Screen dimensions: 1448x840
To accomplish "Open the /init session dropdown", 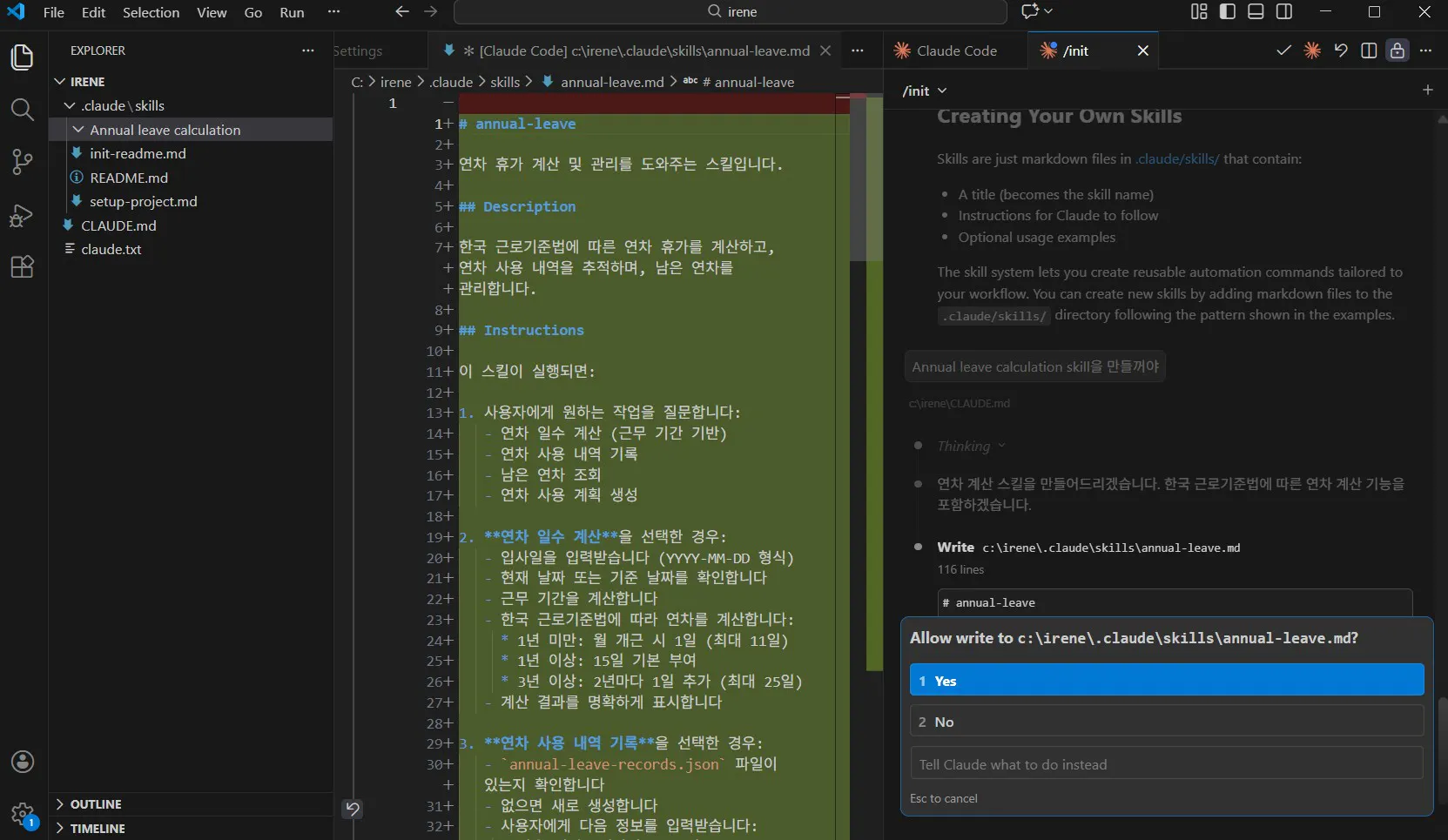I will pos(924,91).
